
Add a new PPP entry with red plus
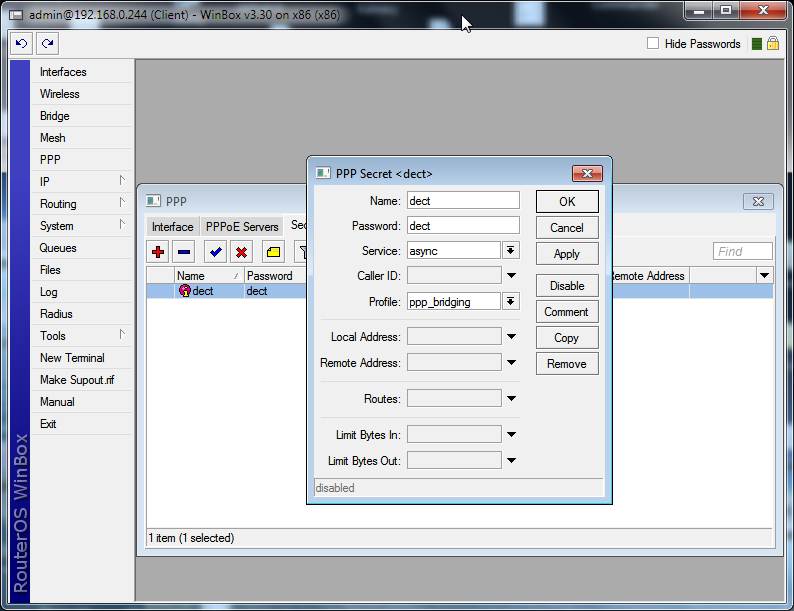pos(158,252)
